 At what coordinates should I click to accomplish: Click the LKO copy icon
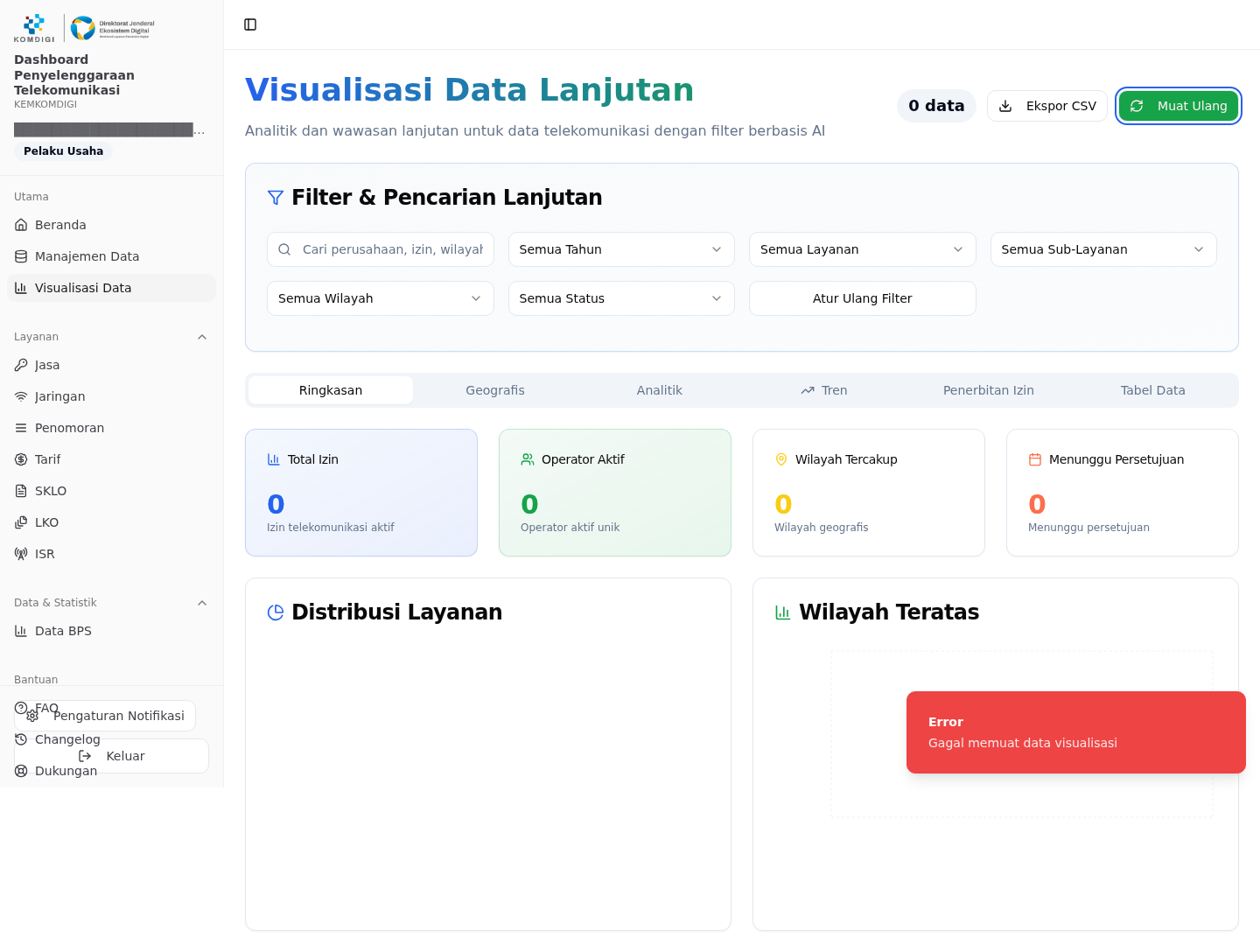[x=21, y=522]
